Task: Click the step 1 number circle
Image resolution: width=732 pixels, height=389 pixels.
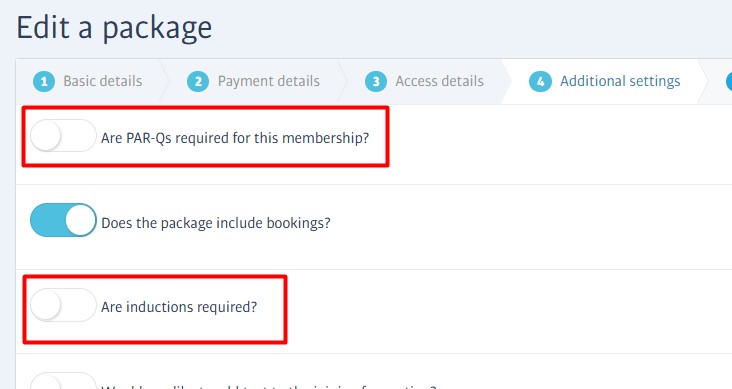Action: 44,82
